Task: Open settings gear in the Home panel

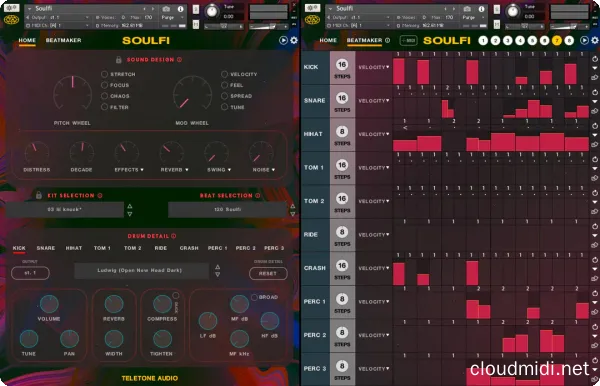Action: click(294, 40)
